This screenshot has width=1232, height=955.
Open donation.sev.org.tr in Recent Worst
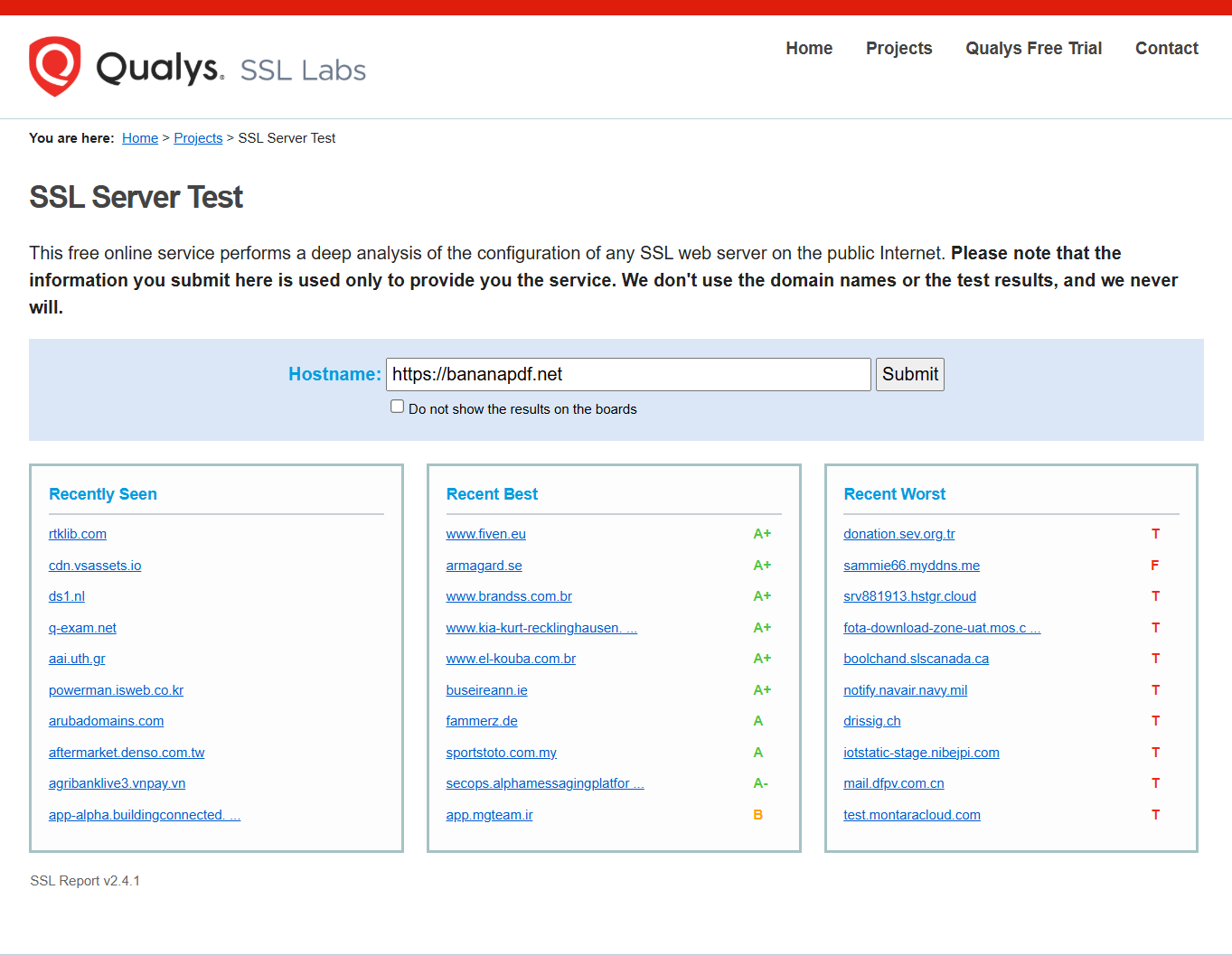(x=898, y=534)
